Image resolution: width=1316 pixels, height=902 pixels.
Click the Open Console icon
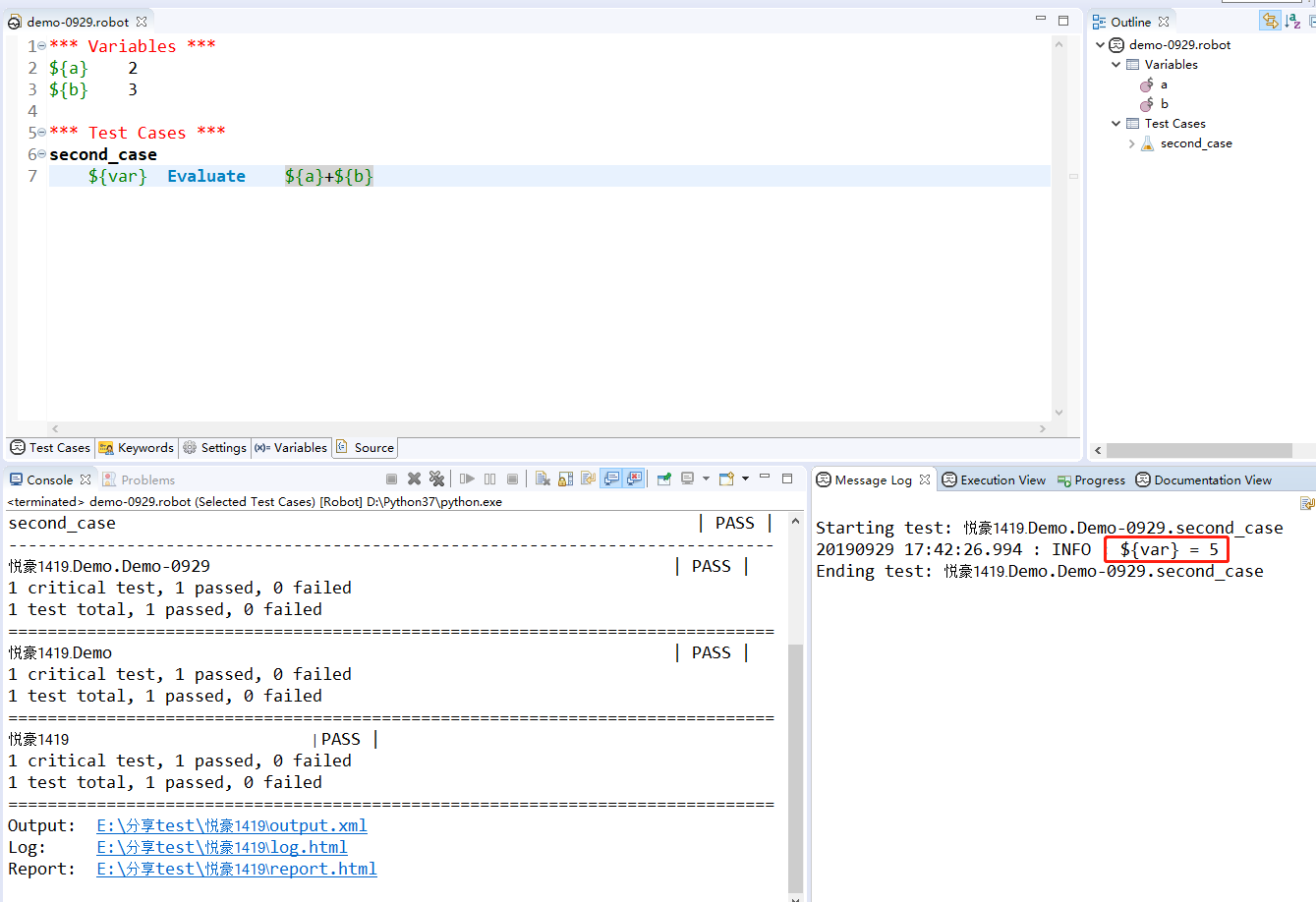coord(726,479)
